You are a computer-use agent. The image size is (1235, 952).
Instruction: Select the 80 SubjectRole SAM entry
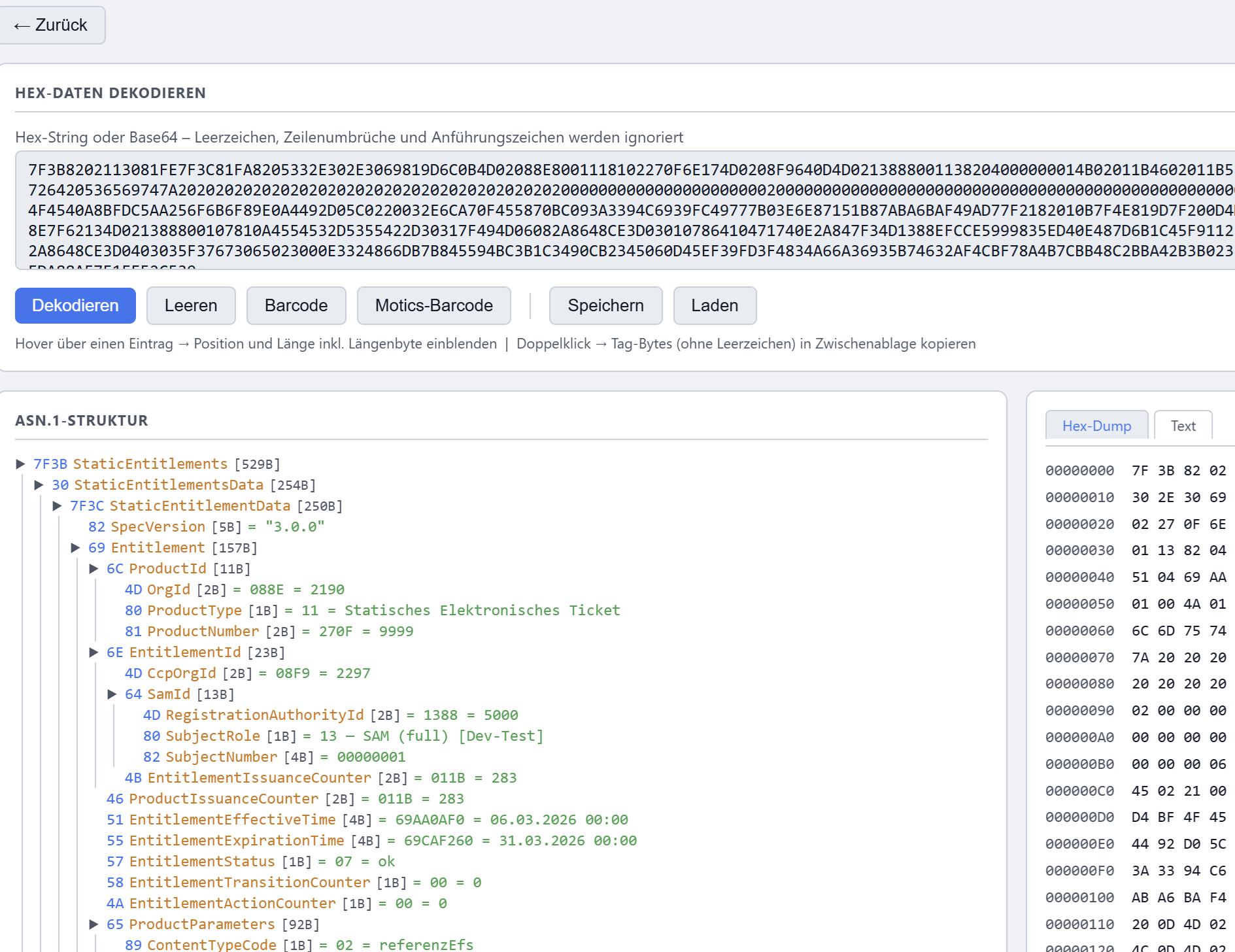click(x=344, y=736)
